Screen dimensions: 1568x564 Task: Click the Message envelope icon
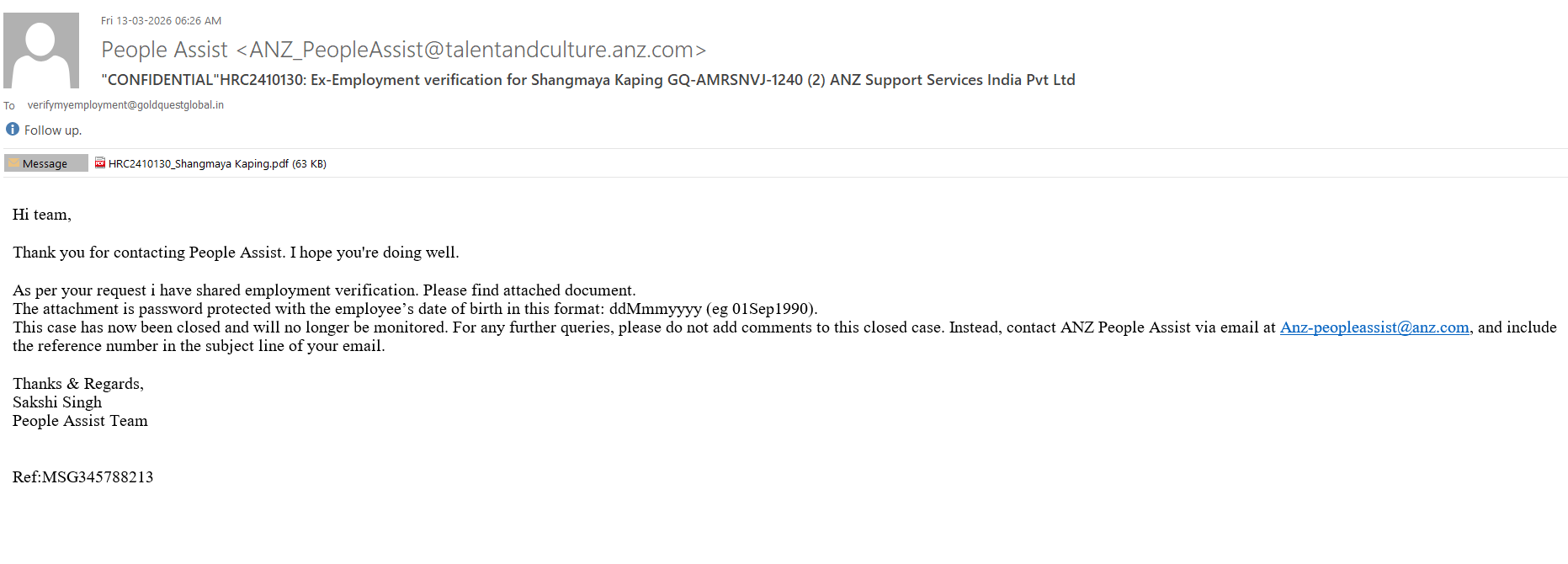[x=14, y=163]
